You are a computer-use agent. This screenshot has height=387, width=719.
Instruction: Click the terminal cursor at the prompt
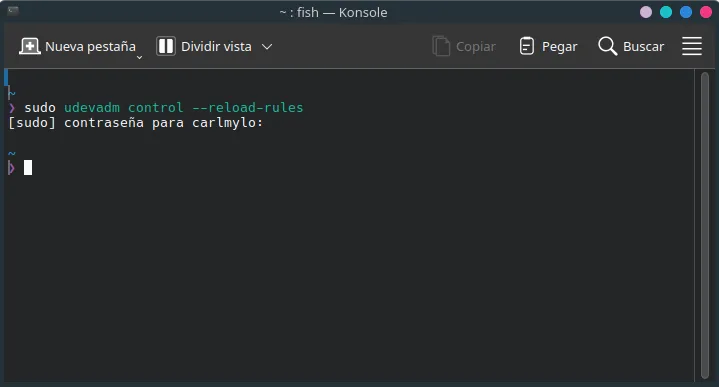tap(28, 167)
